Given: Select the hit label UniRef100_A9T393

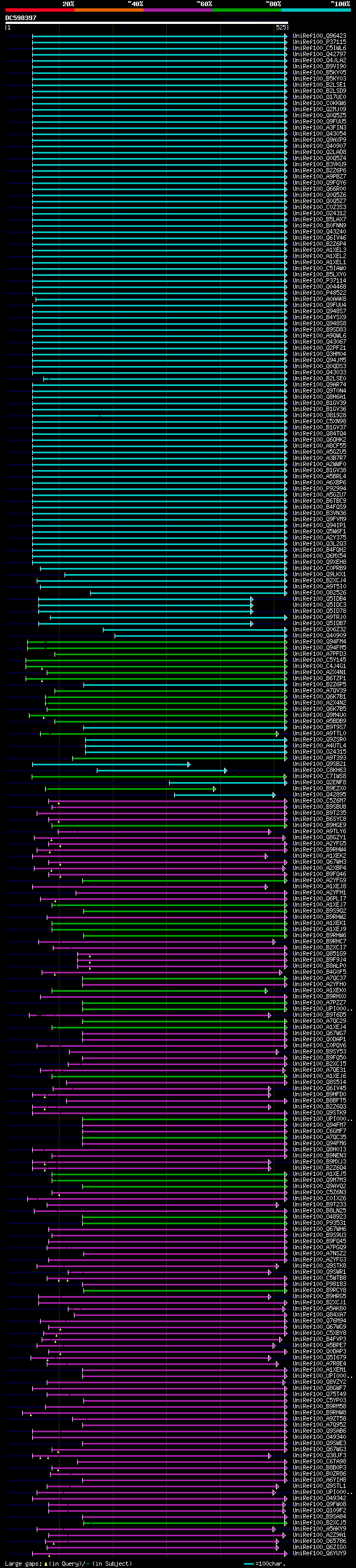Looking at the screenshot, I should click(319, 759).
